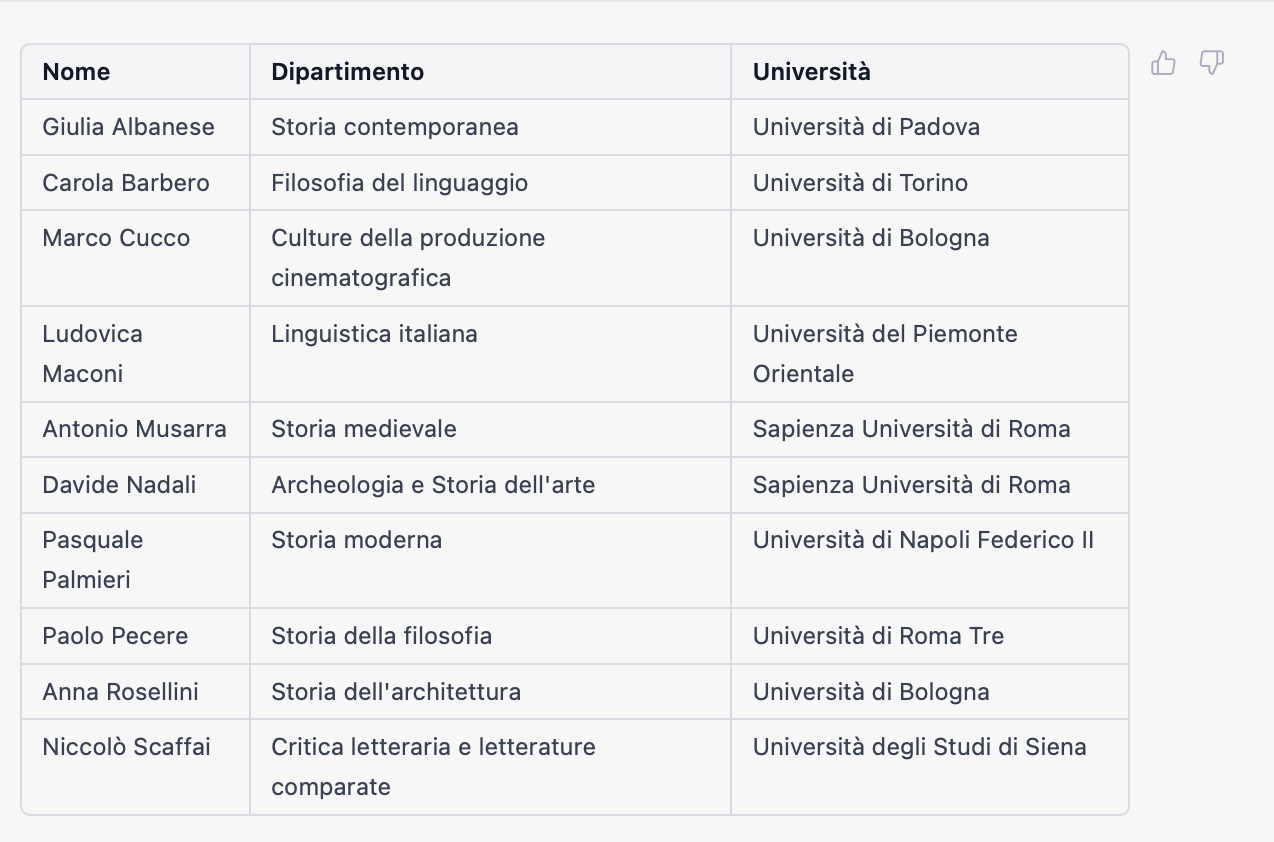Click the Storia dell'architettura cell

395,692
